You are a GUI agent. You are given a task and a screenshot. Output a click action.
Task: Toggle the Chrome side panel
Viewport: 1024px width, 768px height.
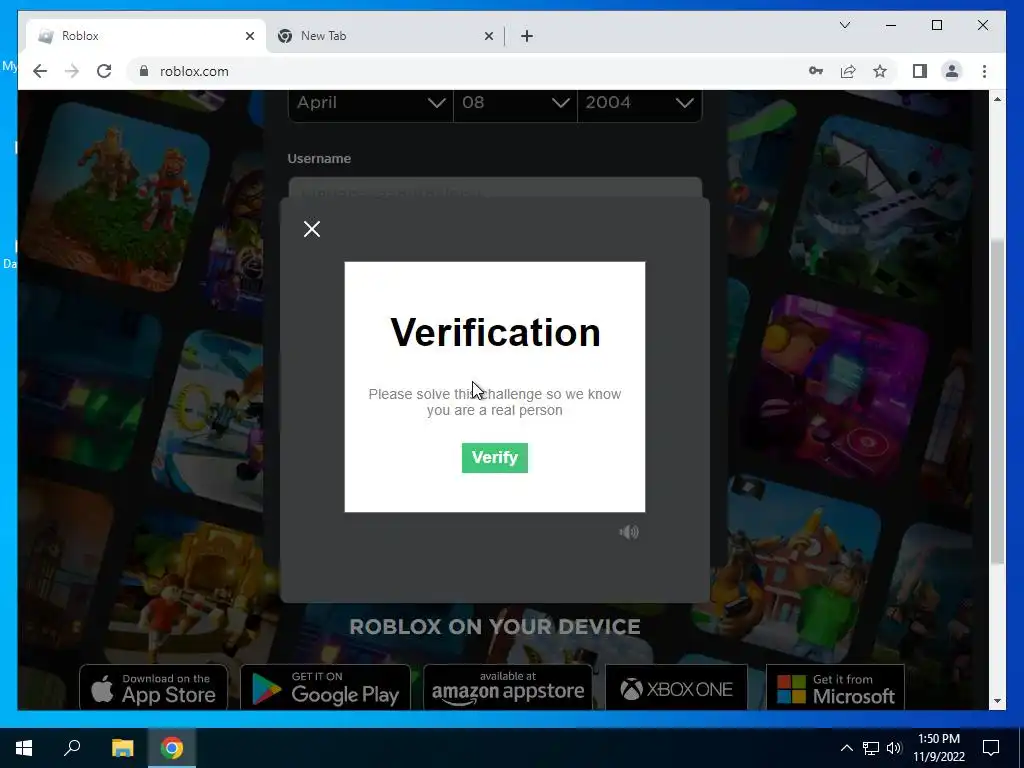pos(920,71)
